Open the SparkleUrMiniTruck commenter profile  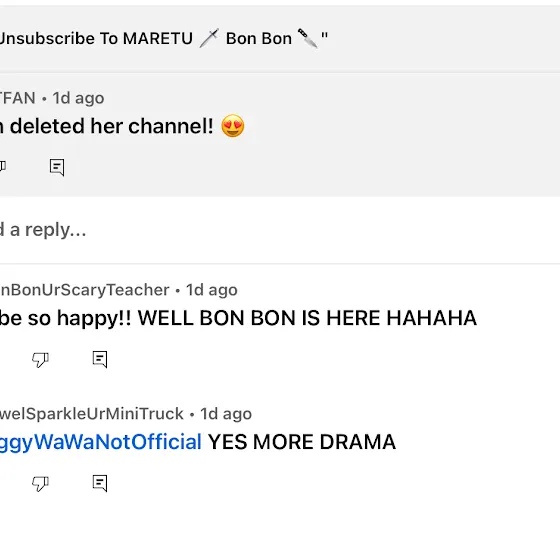[92, 414]
